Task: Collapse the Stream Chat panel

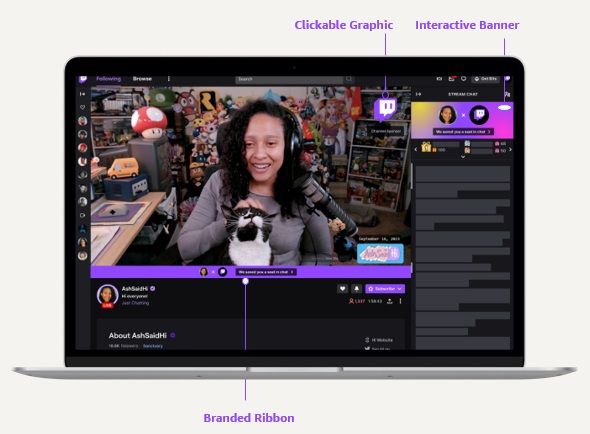Action: (x=418, y=94)
